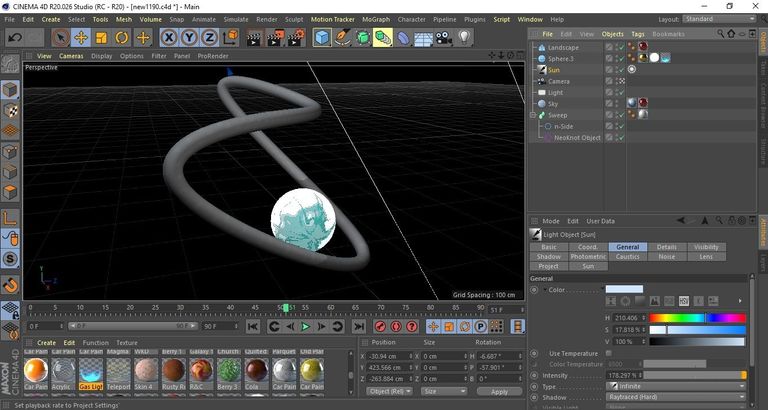This screenshot has height=410, width=768.
Task: Select the Cola material thumbnail
Action: coord(257,370)
